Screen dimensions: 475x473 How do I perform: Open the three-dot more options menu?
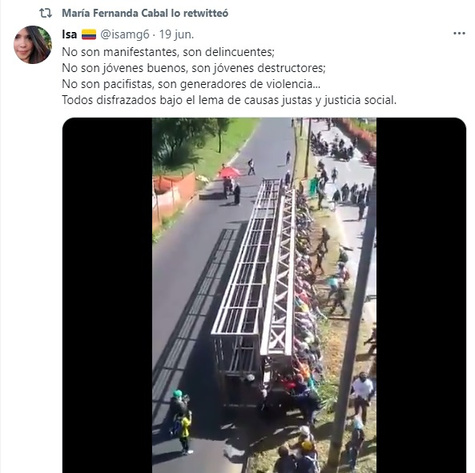tap(459, 33)
